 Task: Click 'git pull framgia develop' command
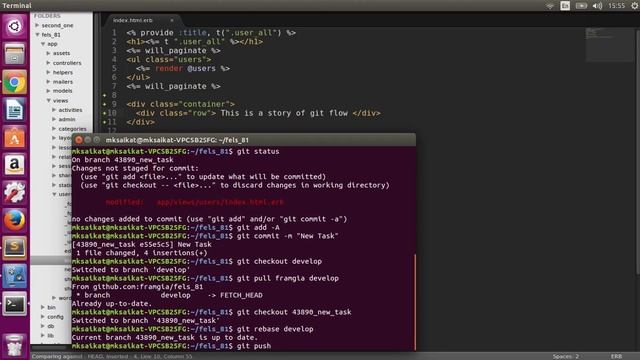point(288,278)
